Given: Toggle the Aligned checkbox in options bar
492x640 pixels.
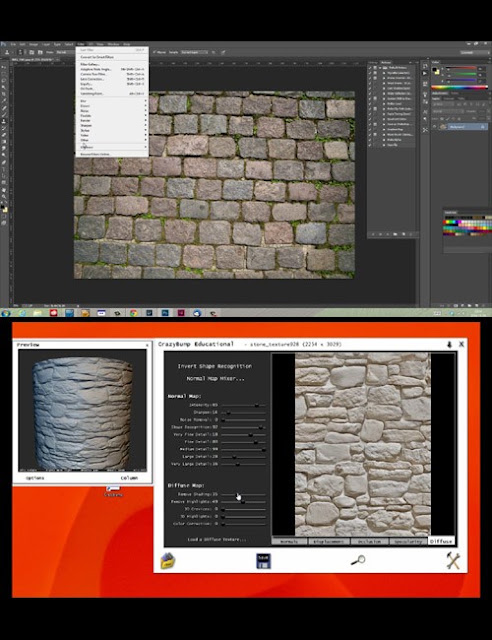Looking at the screenshot, I should pos(155,52).
